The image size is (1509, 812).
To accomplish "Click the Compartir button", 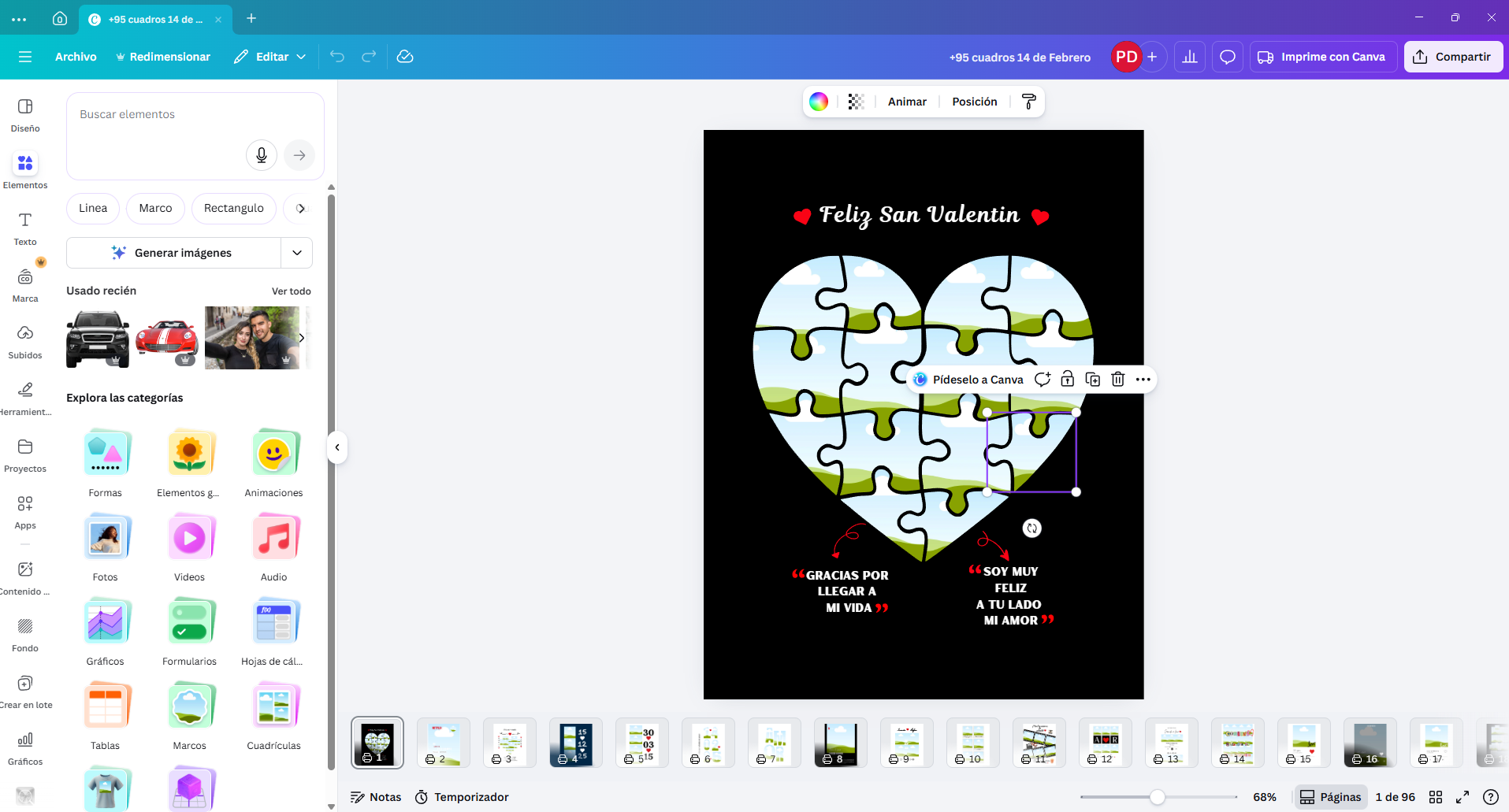I will [x=1453, y=56].
